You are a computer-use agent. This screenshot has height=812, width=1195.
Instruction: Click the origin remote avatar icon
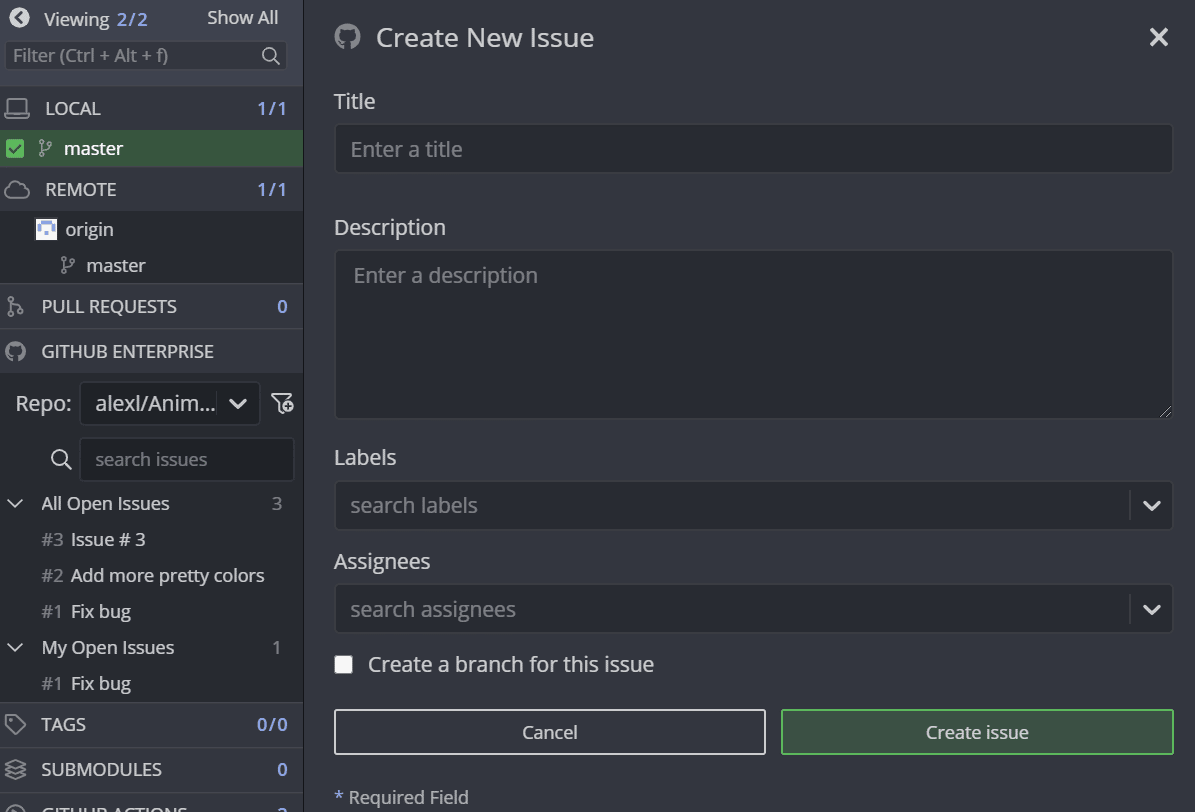click(46, 229)
